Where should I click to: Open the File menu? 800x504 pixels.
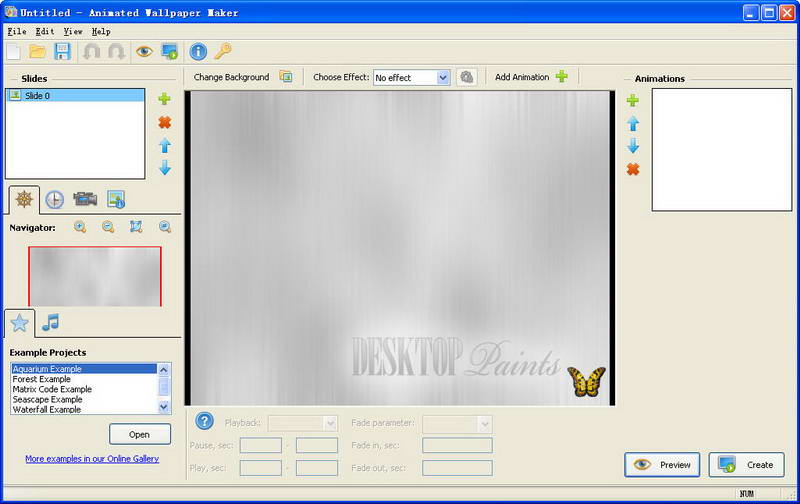pyautogui.click(x=17, y=32)
